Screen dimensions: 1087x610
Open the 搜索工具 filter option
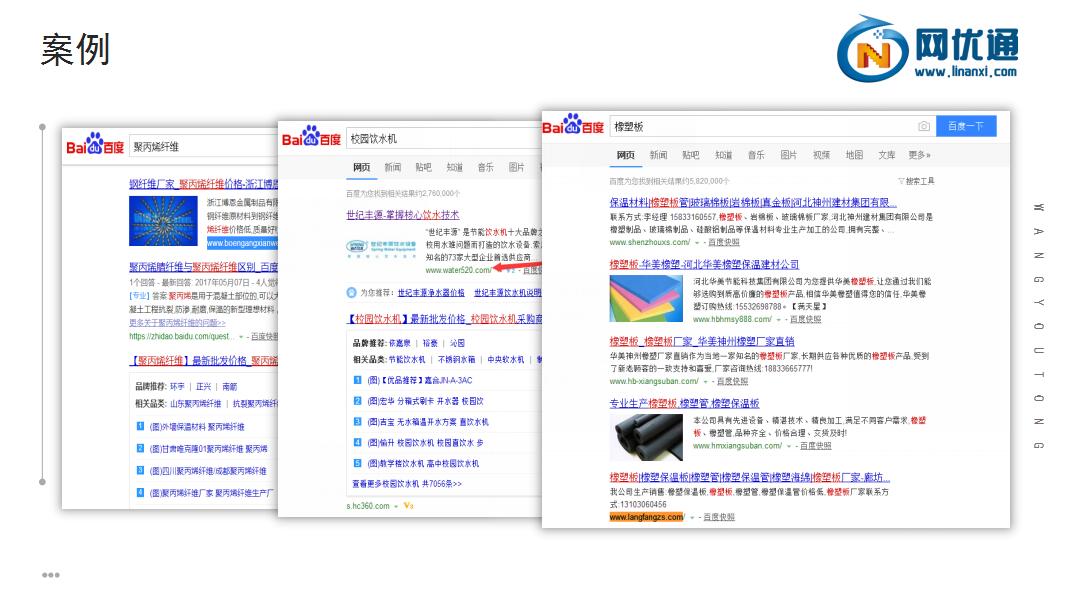[916, 181]
